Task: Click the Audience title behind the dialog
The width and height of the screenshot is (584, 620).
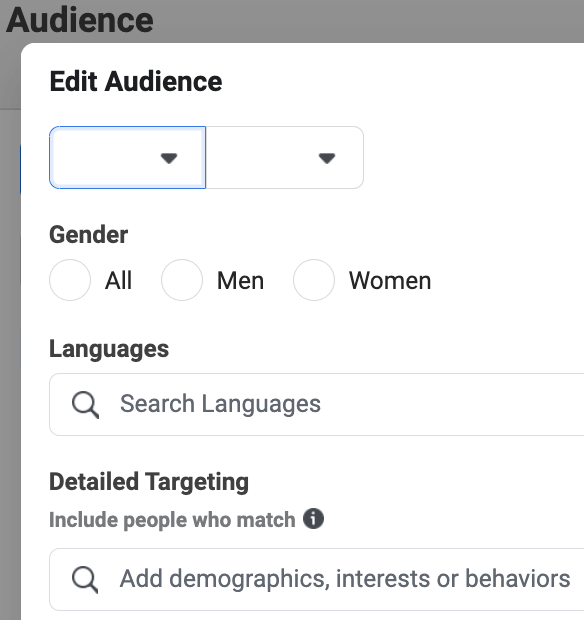Action: pos(80,20)
